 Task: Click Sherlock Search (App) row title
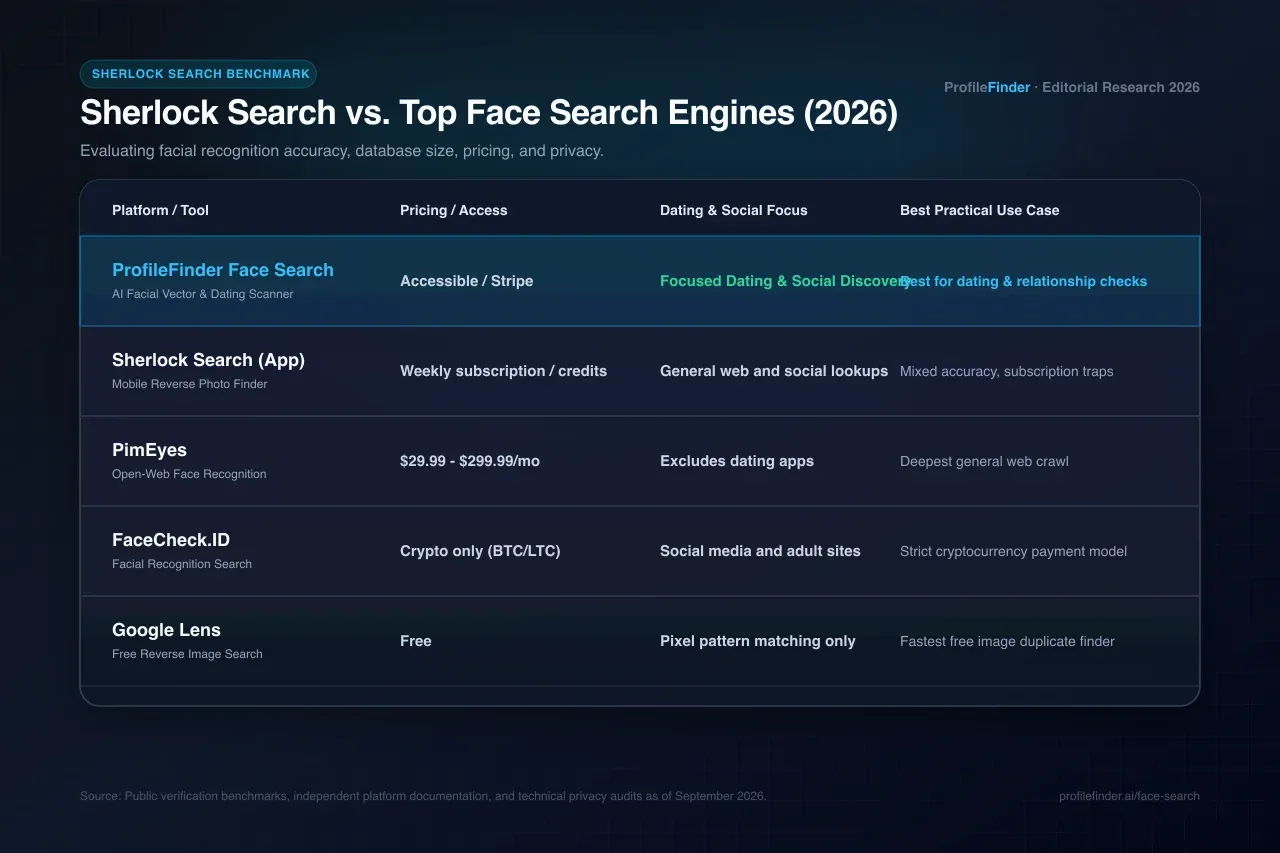point(208,360)
